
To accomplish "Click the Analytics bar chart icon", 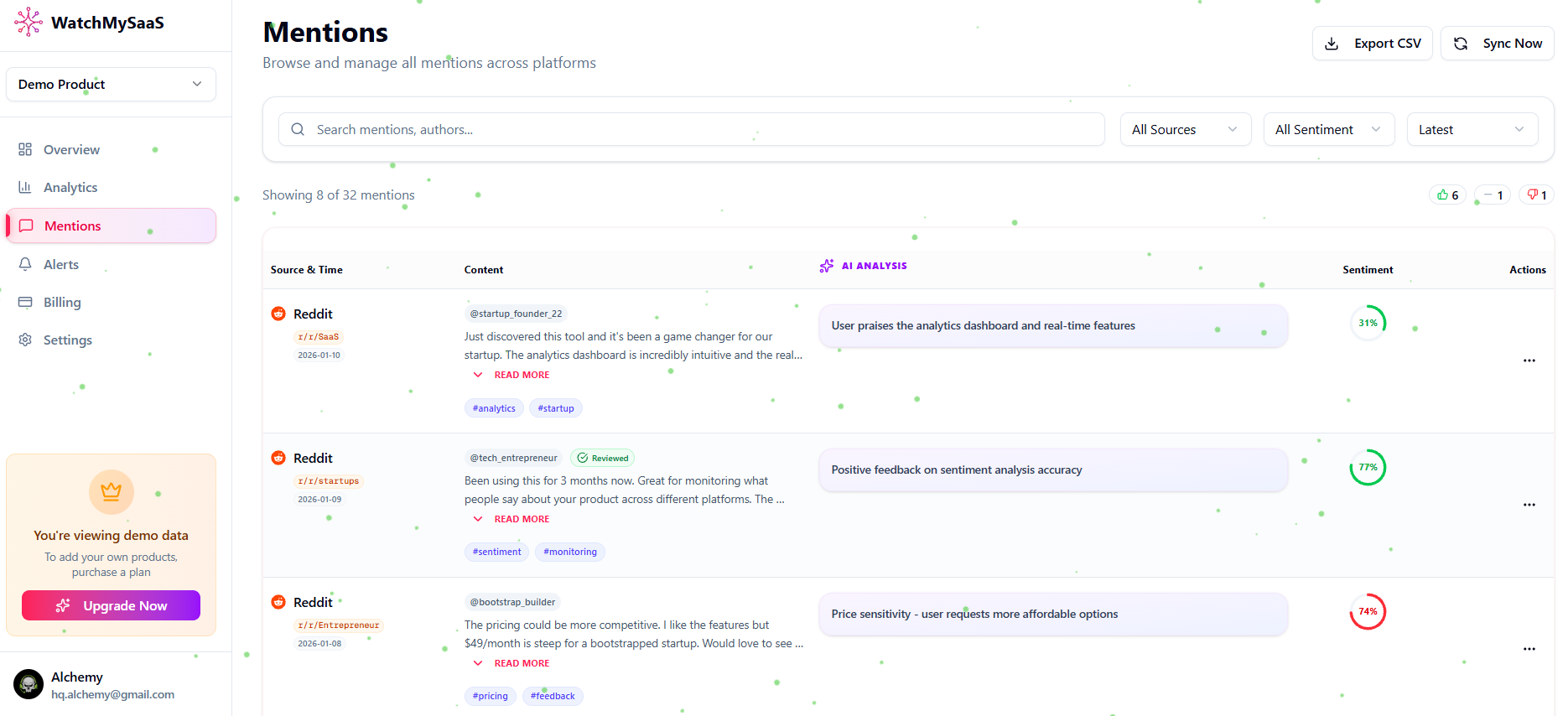I will tap(25, 187).
